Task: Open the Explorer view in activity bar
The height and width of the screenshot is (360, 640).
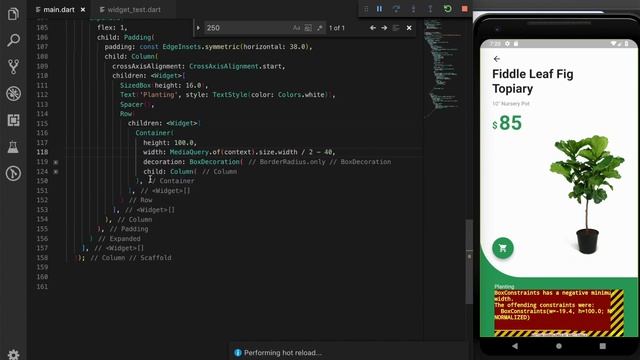Action: click(x=13, y=14)
